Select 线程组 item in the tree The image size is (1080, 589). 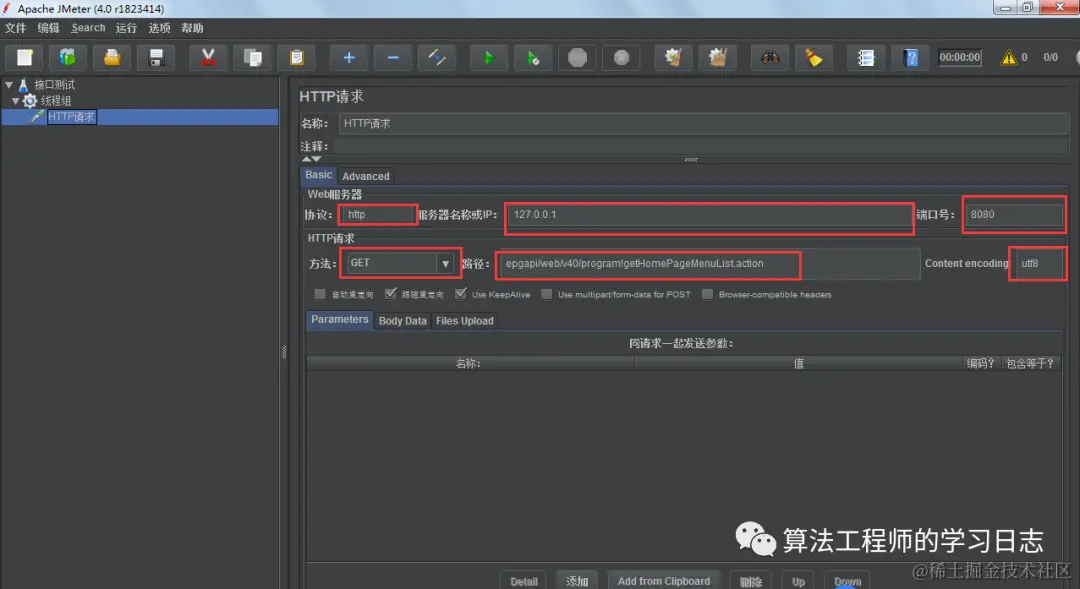[x=55, y=101]
